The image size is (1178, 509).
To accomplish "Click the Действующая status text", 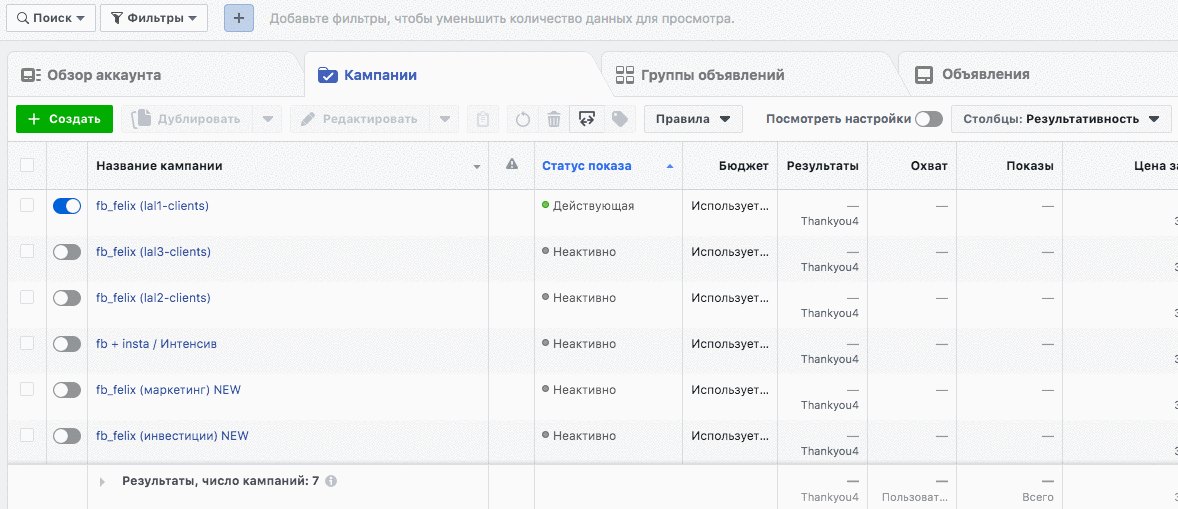I will pyautogui.click(x=594, y=206).
